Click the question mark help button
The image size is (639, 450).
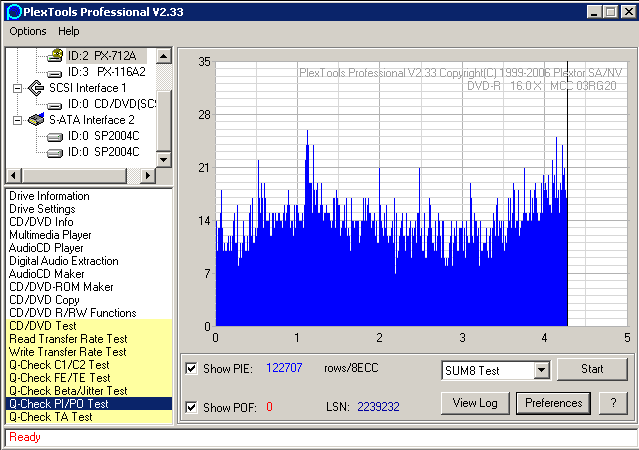point(613,403)
